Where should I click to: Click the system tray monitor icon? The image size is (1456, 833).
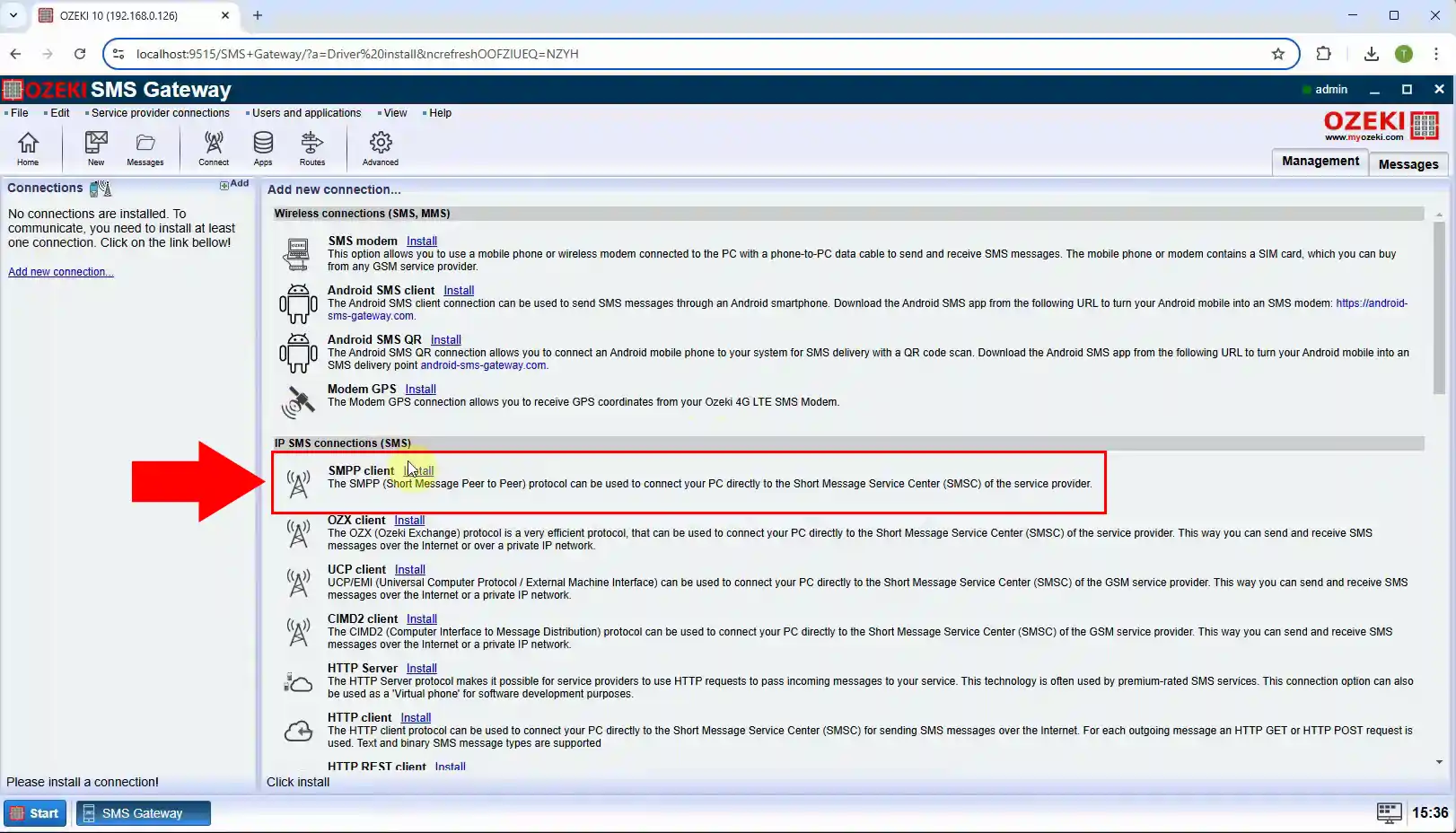pyautogui.click(x=1389, y=813)
